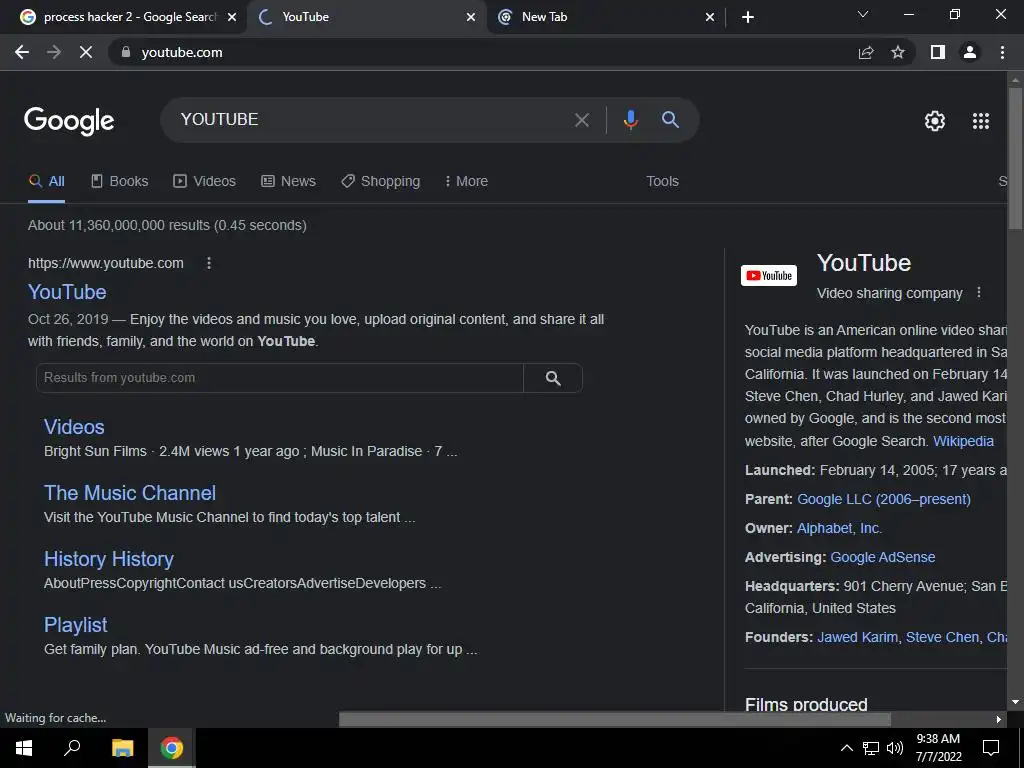Screen dimensions: 1024x768
Task: Open the Playlist sitelink
Action: click(76, 625)
